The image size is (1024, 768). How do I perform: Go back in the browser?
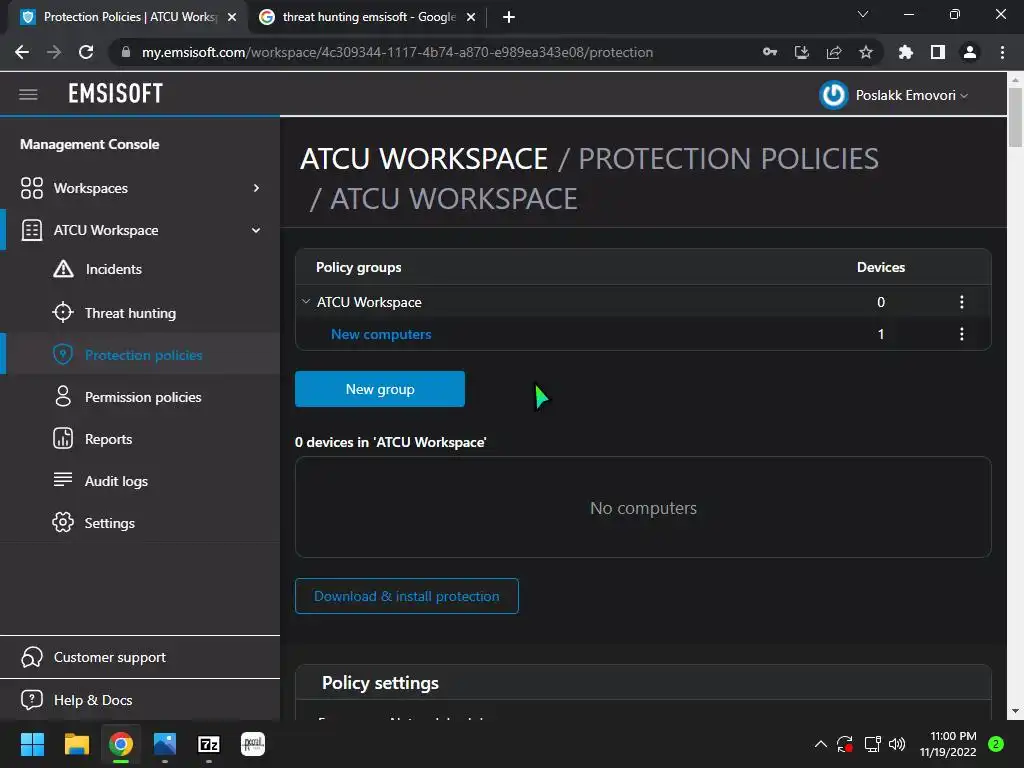pyautogui.click(x=22, y=52)
